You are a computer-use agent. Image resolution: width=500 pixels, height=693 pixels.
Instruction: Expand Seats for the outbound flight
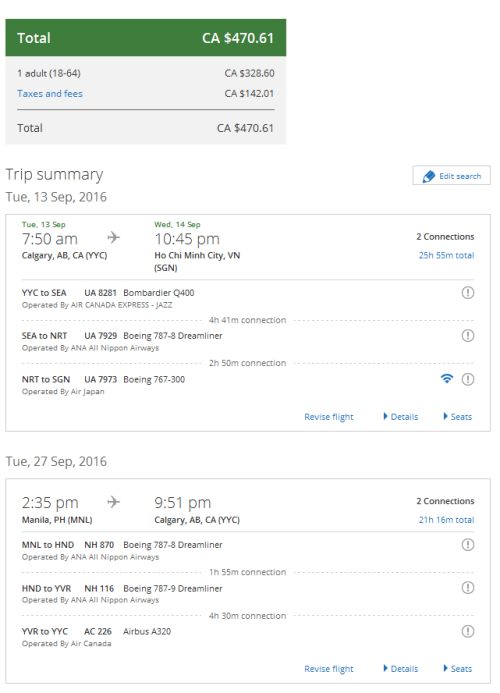tap(458, 417)
